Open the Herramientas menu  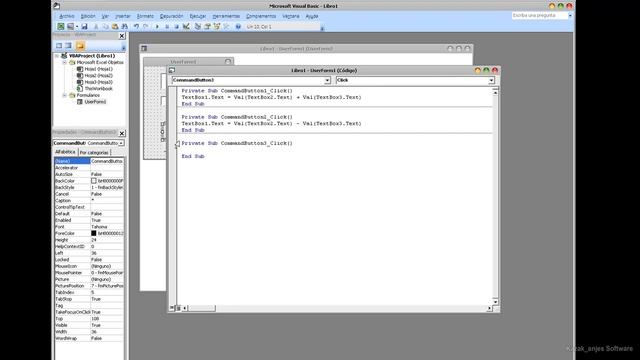point(226,16)
